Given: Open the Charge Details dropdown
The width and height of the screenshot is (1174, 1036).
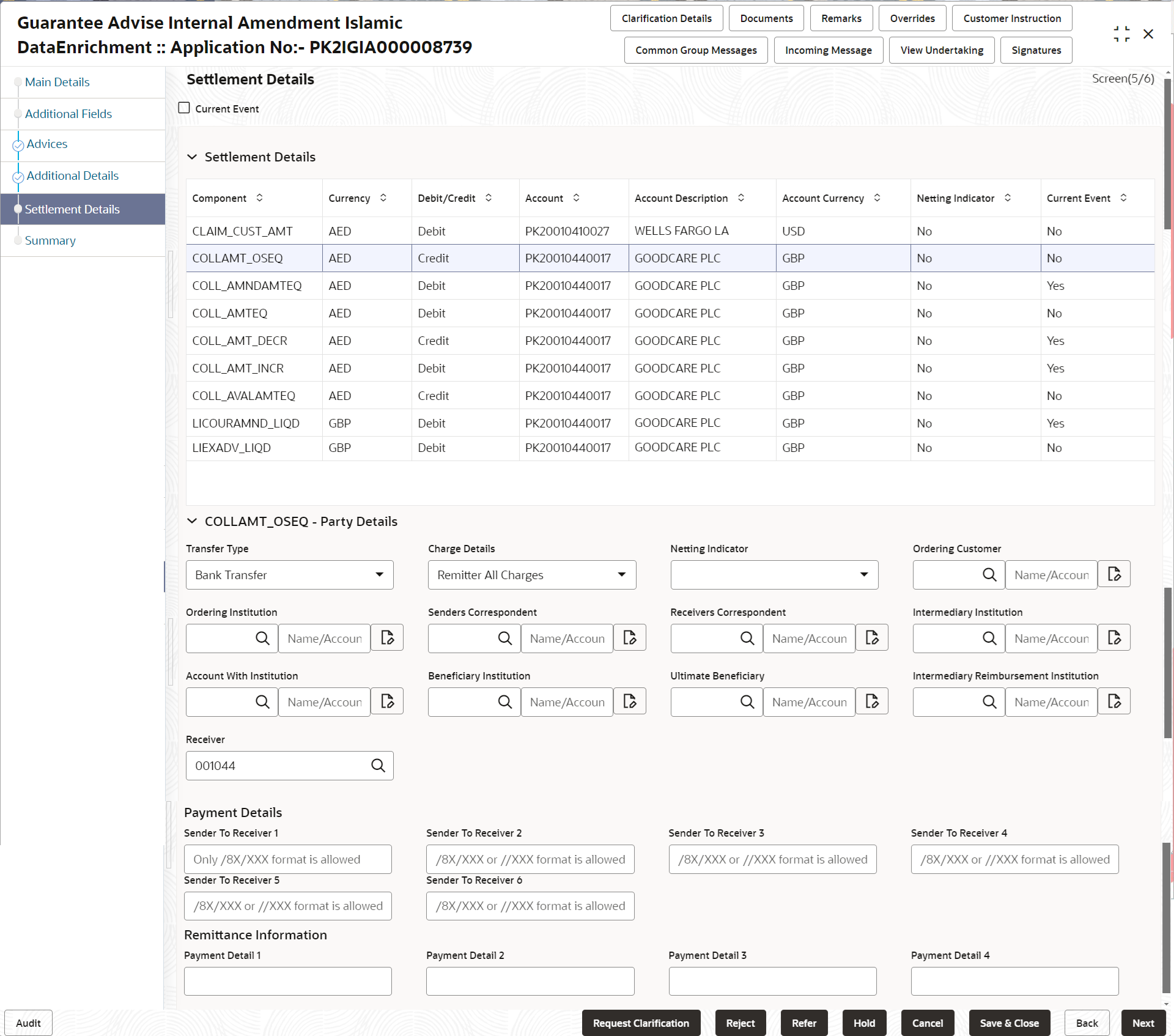Looking at the screenshot, I should tap(621, 575).
